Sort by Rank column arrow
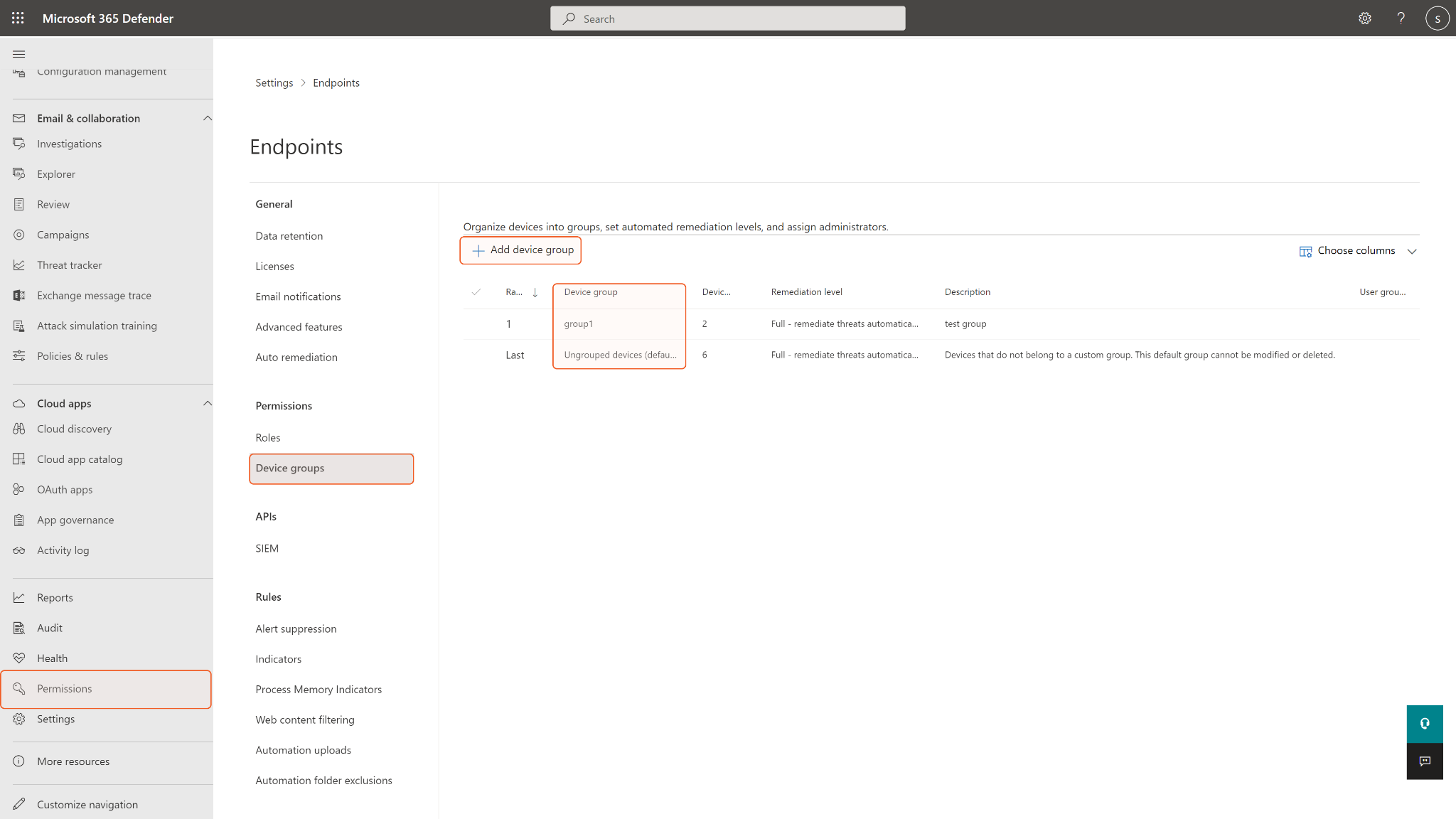Viewport: 1456px width, 819px height. tap(535, 292)
